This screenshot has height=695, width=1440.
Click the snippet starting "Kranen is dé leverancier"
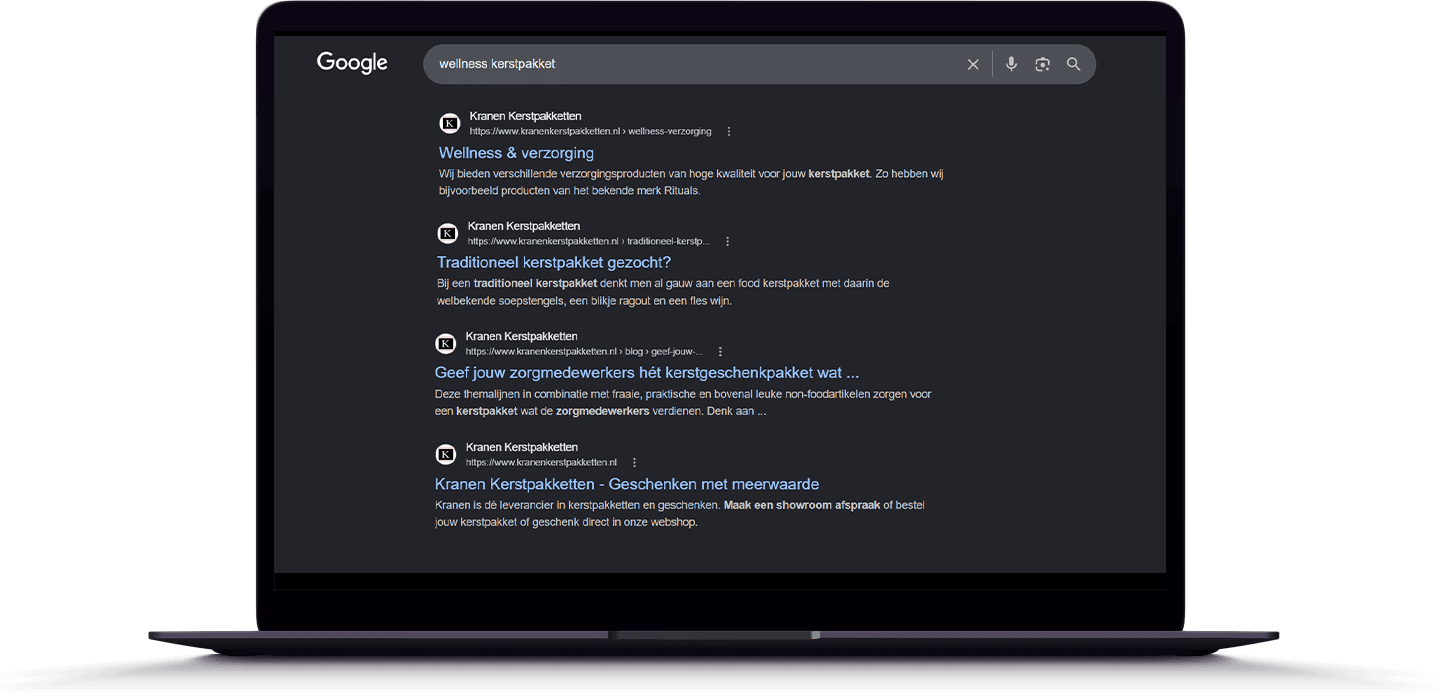click(680, 513)
